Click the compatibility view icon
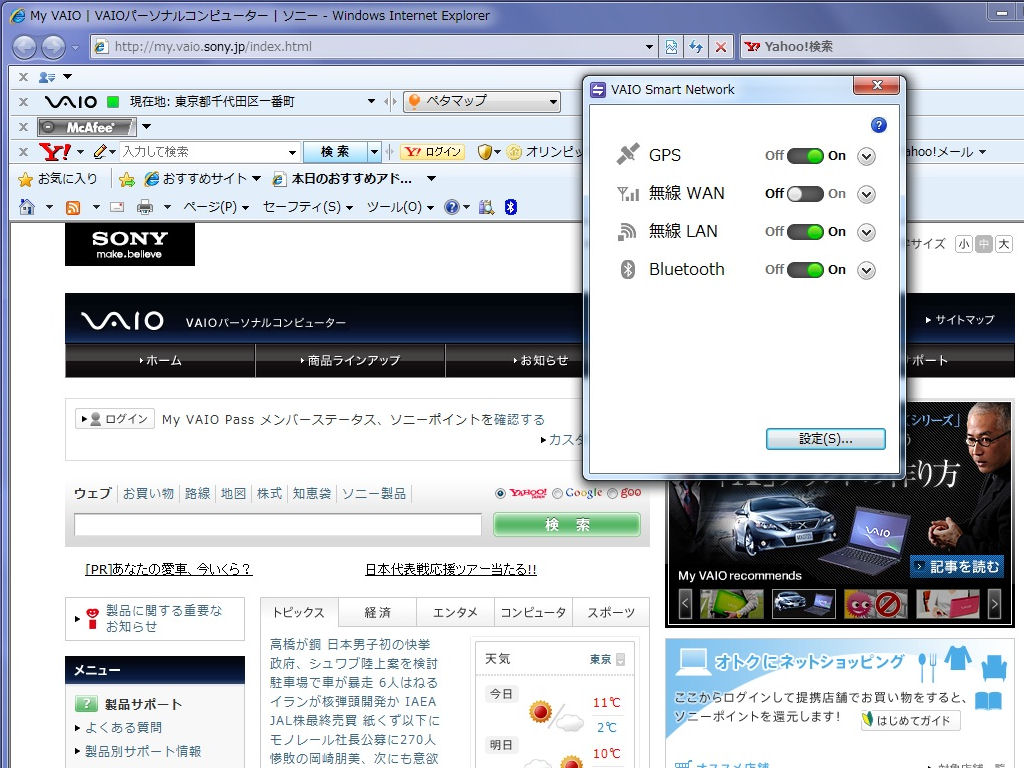Viewport: 1024px width, 768px height. pyautogui.click(x=671, y=46)
